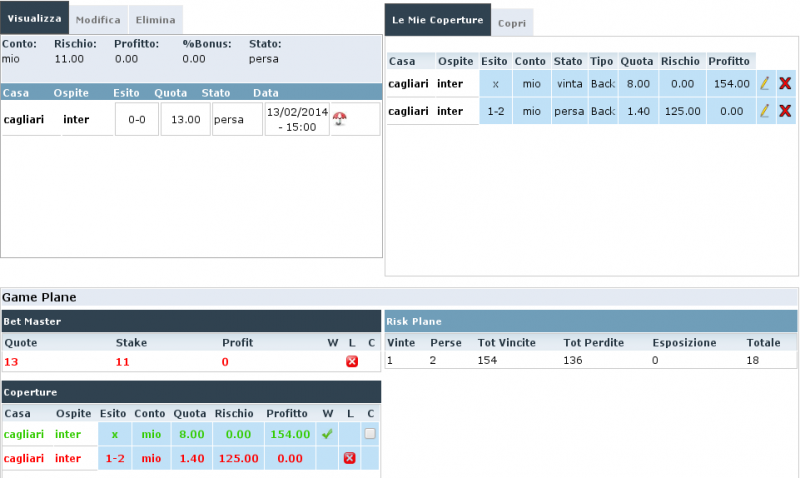This screenshot has width=800, height=478.
Task: Select the Le Mie Coperture tab
Action: coord(437,20)
